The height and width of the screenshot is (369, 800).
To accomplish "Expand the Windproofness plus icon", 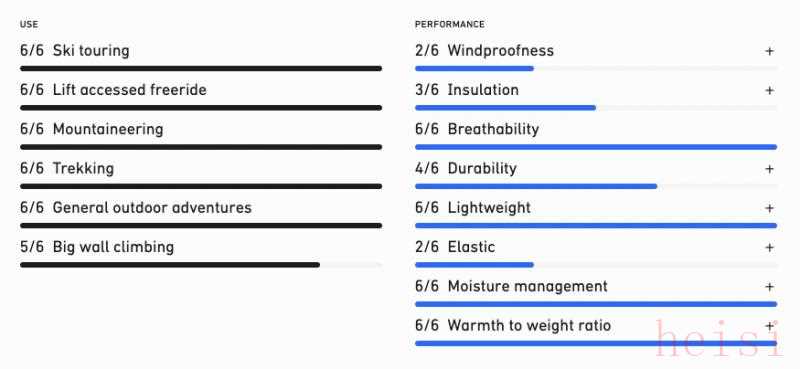I will pos(769,51).
